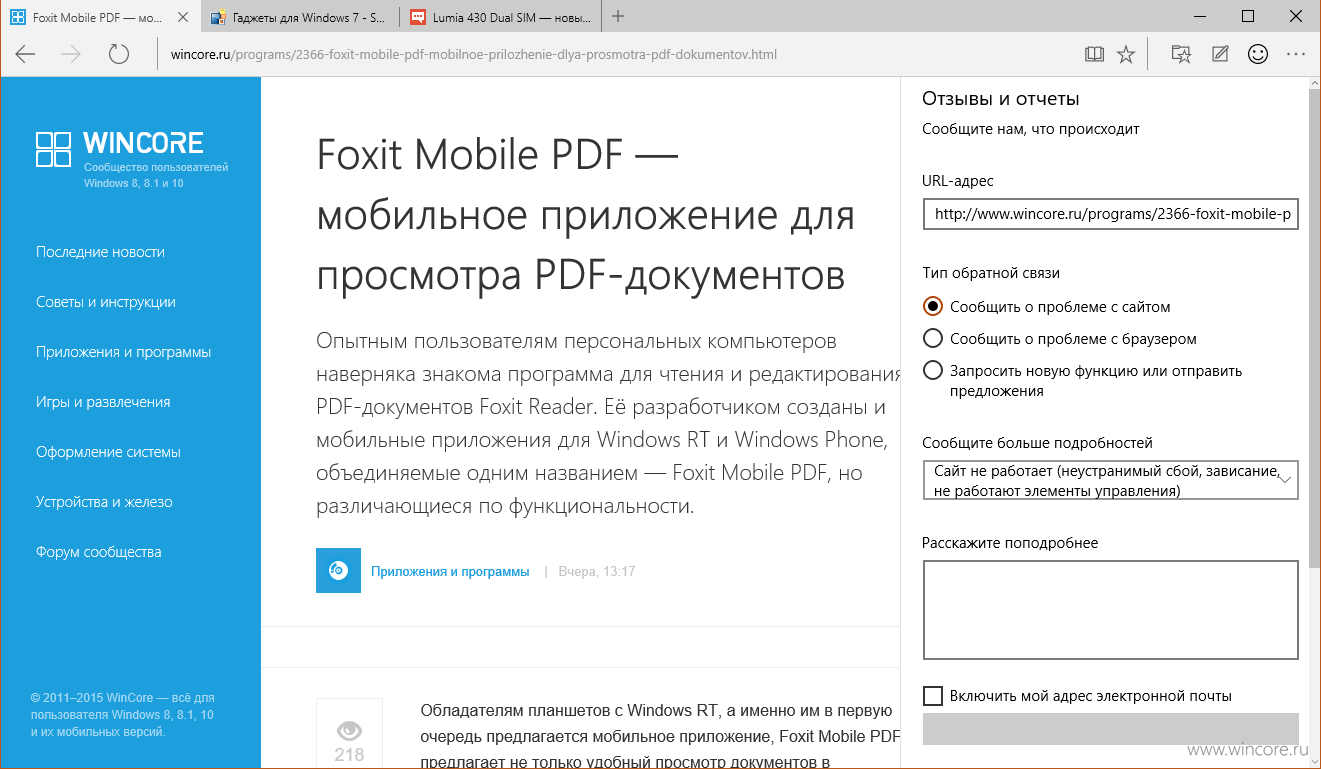Click the Гаджеты для Windows 7 tab favicon
Image resolution: width=1321 pixels, height=769 pixels.
point(218,17)
